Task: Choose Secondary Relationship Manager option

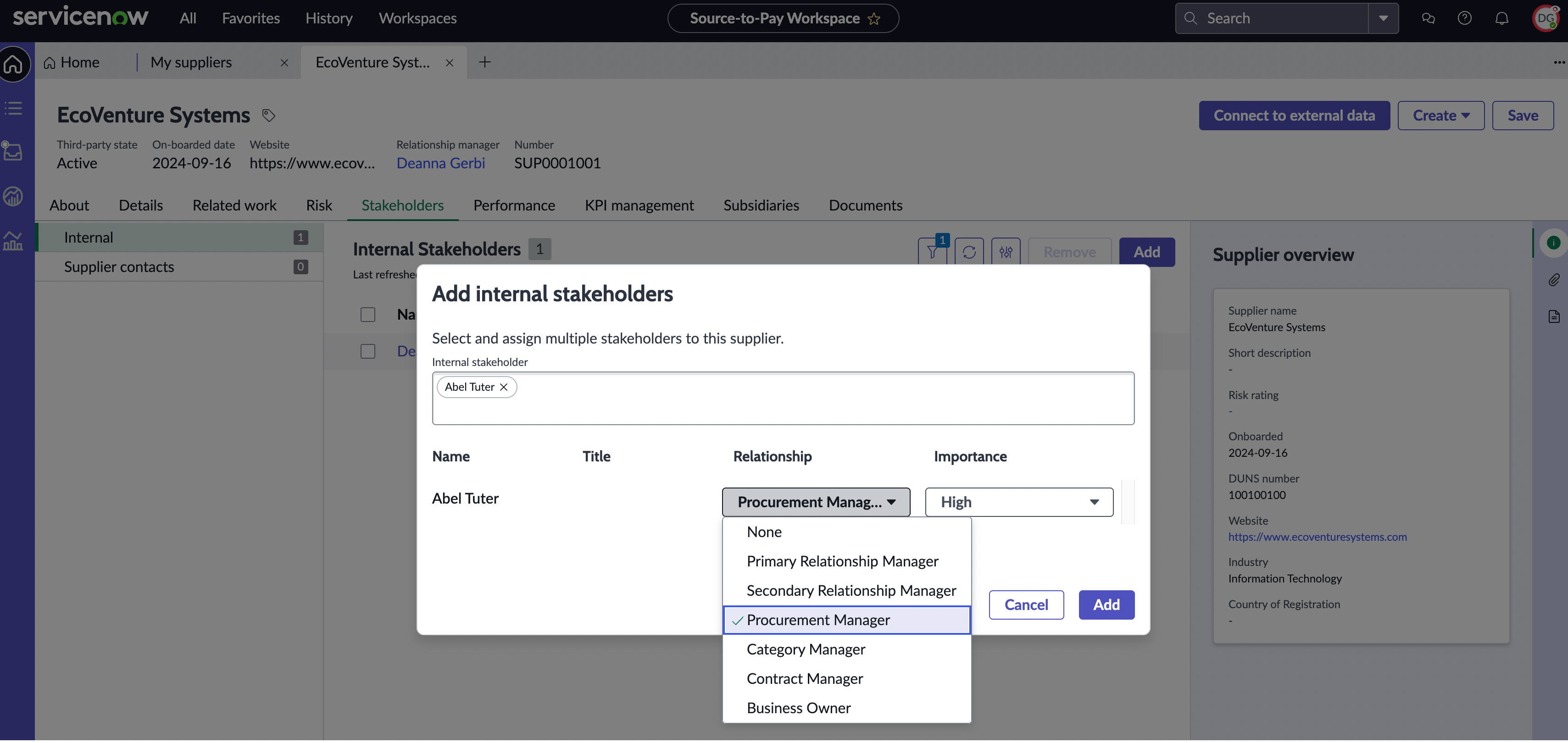Action: click(x=846, y=591)
